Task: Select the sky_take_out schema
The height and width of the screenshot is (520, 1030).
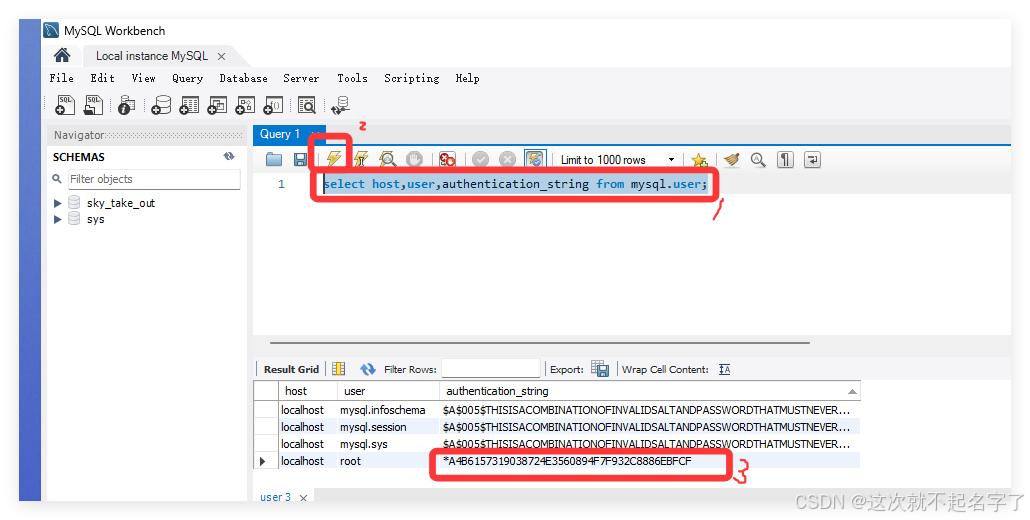Action: pos(120,203)
